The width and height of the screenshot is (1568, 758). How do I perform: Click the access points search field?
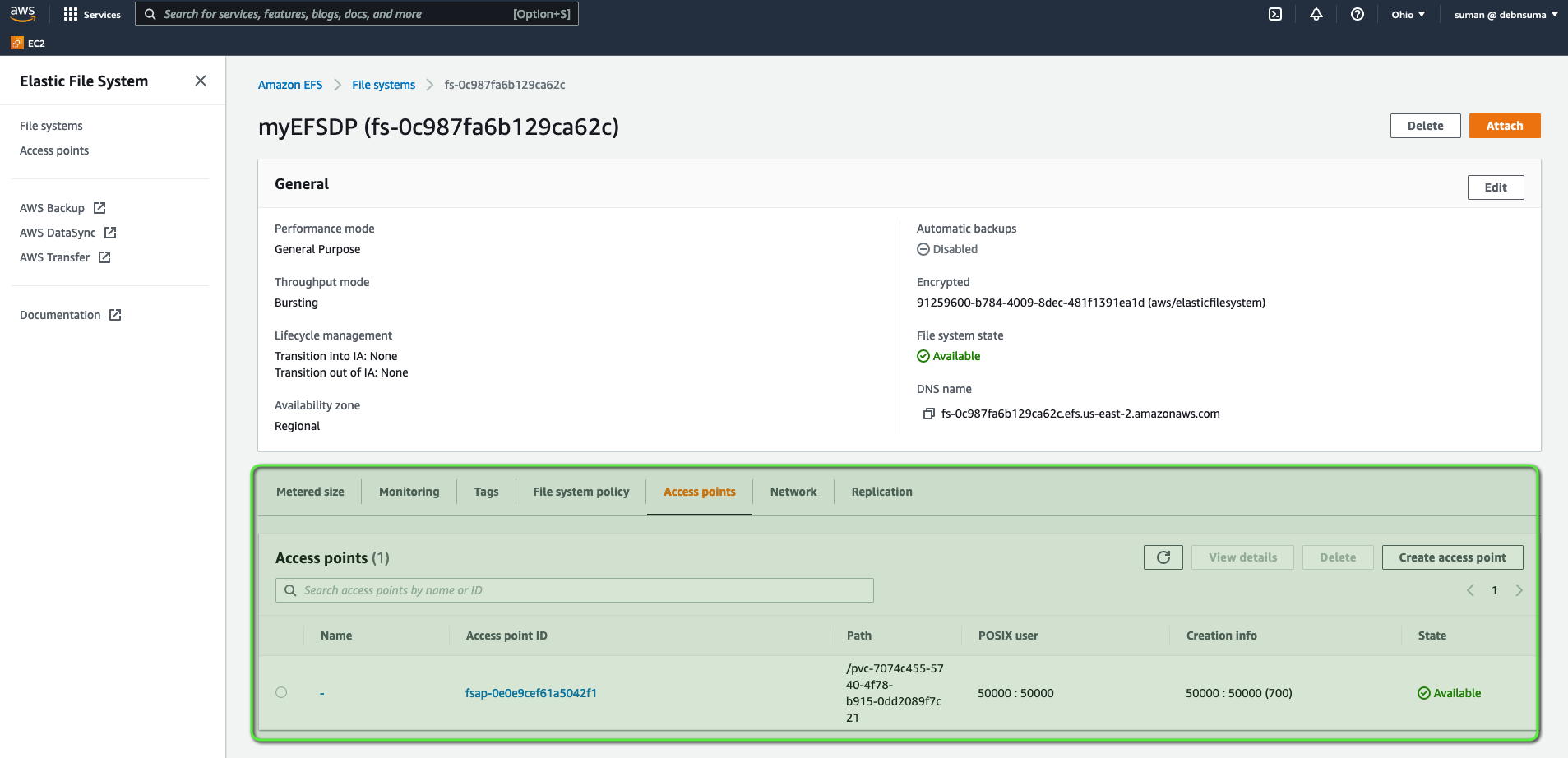point(575,590)
